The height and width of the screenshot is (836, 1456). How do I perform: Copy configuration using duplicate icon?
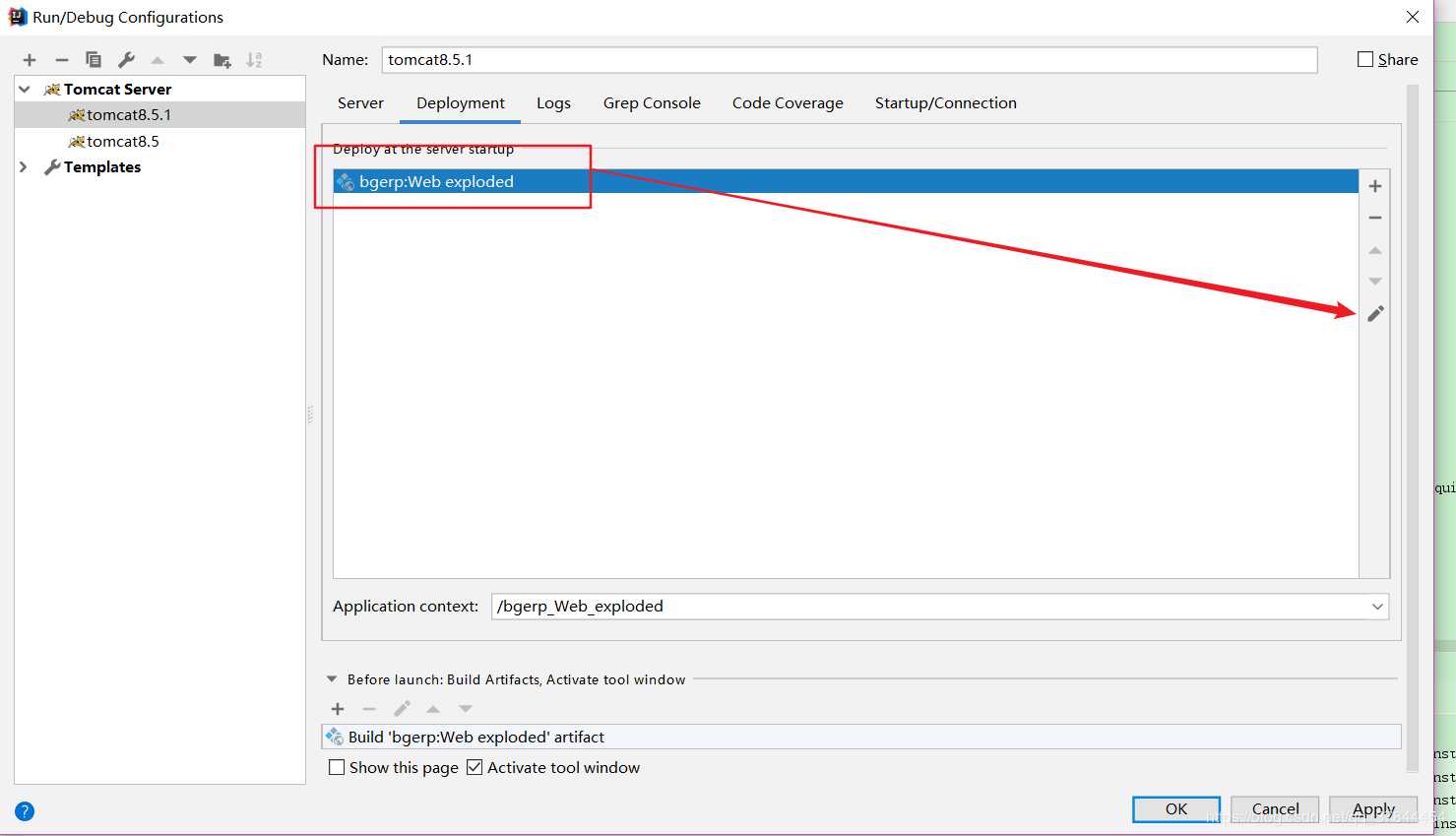click(94, 60)
